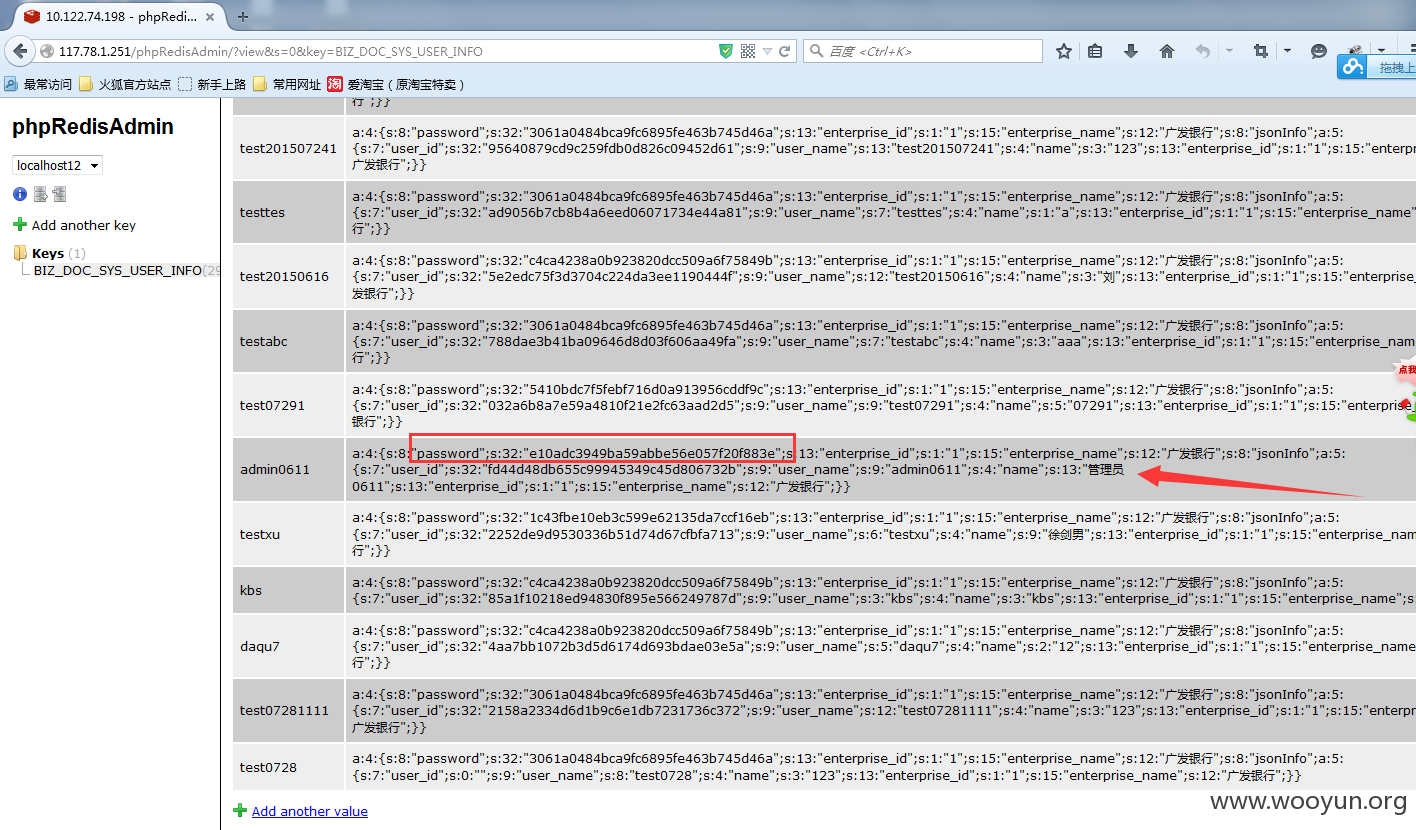Click the smiley chat icon
This screenshot has height=830, width=1416.
[1319, 51]
